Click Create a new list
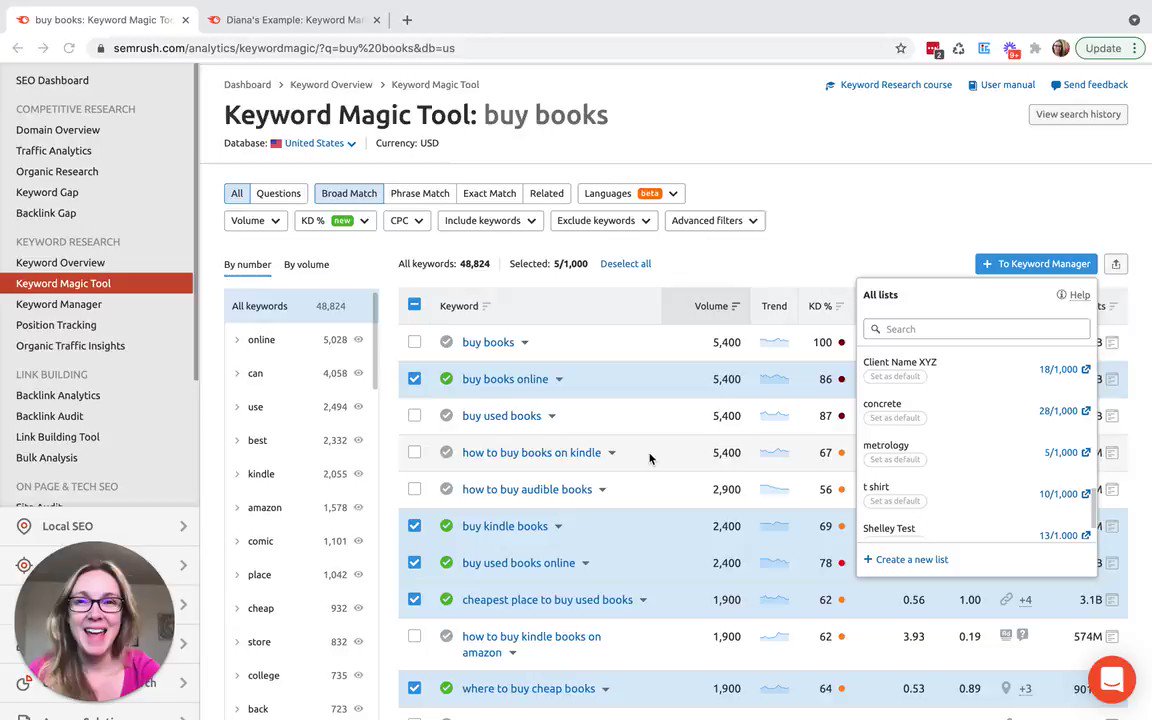1152x720 pixels. (906, 559)
